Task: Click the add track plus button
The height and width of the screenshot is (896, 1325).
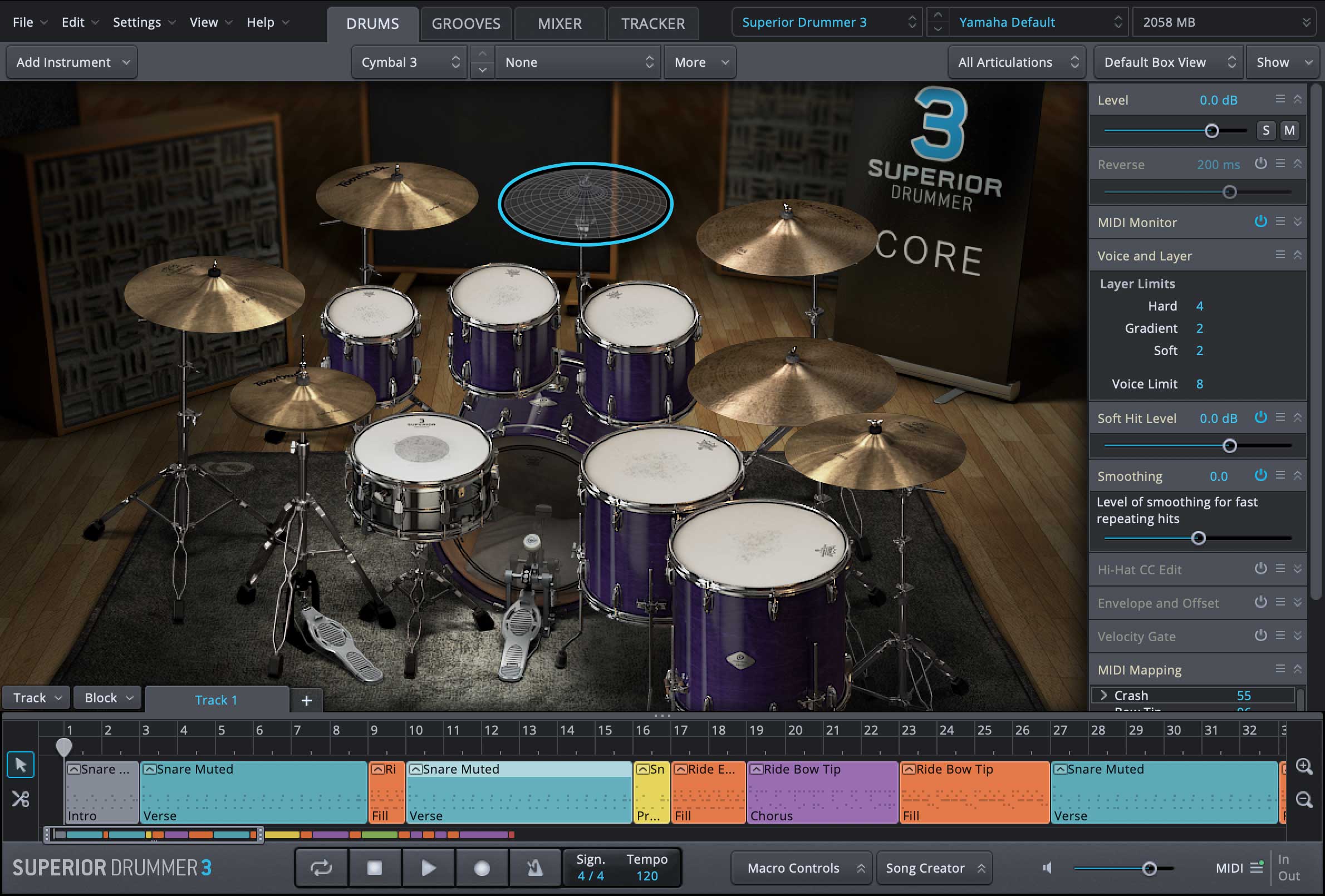Action: point(306,700)
